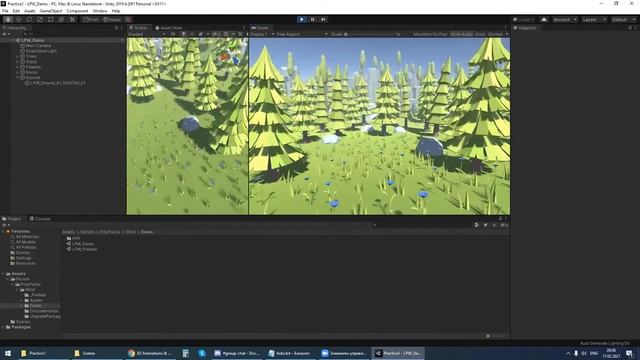Viewport: 640px width, 360px height.
Task: Open the Assets menu
Action: 30,11
